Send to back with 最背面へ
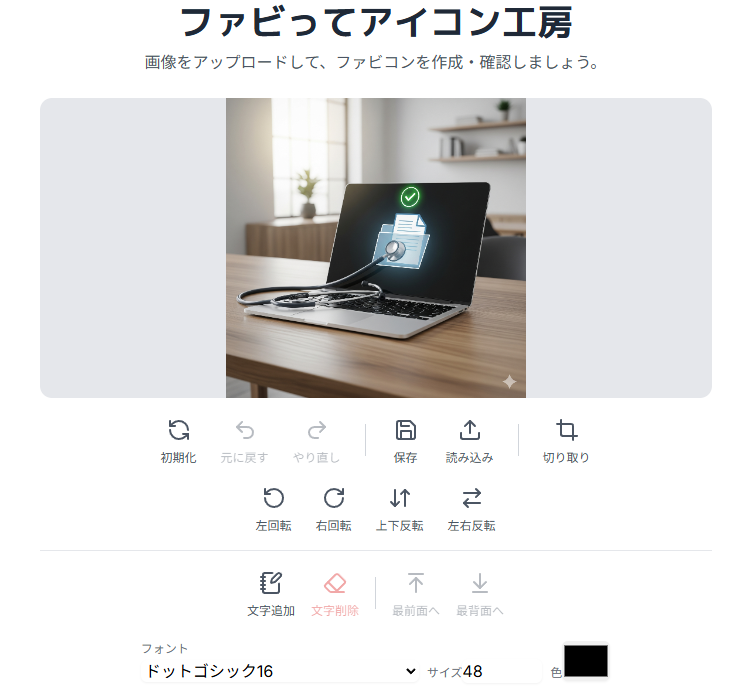 [480, 583]
